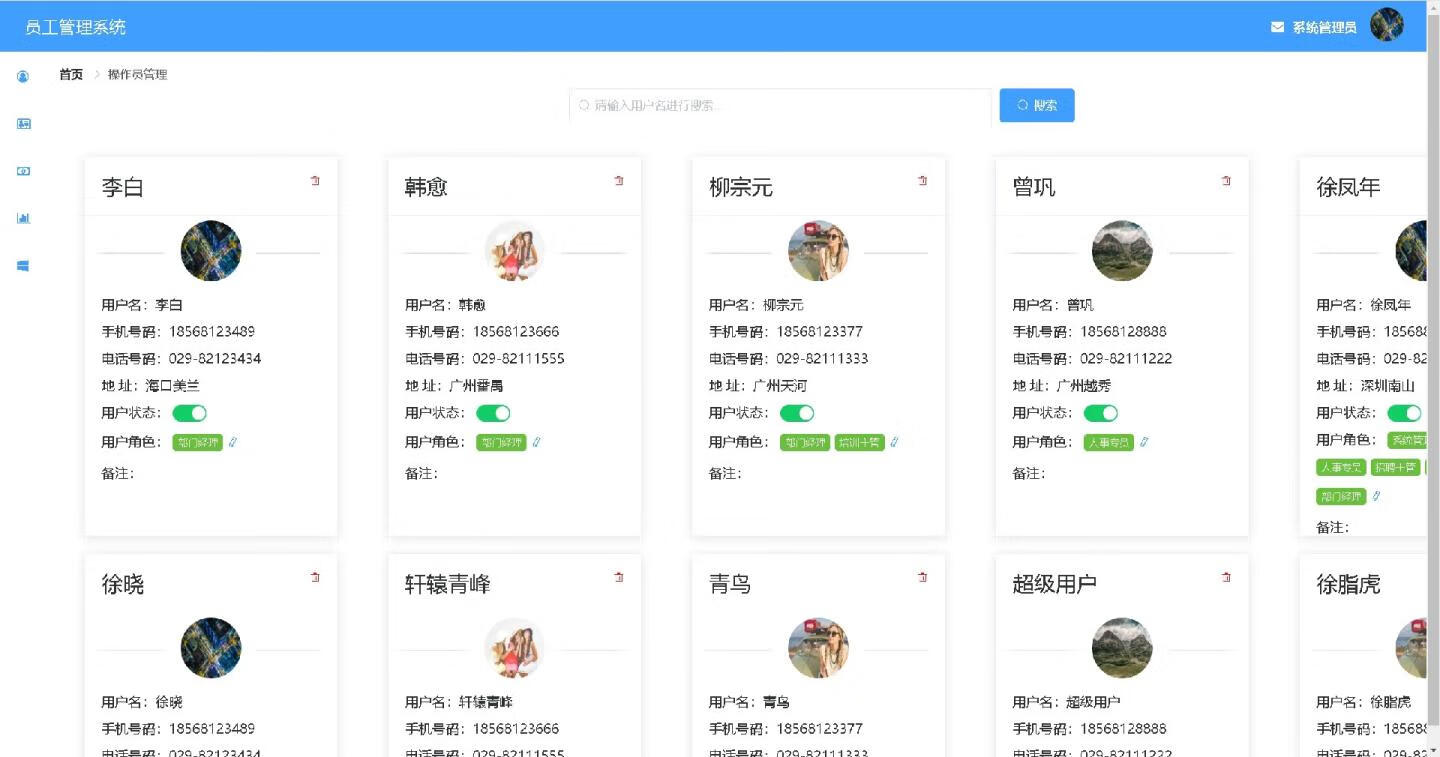Viewport: 1440px width, 757px height.
Task: Edit 徐凤年's roles via the pencil icon
Action: point(1377,496)
